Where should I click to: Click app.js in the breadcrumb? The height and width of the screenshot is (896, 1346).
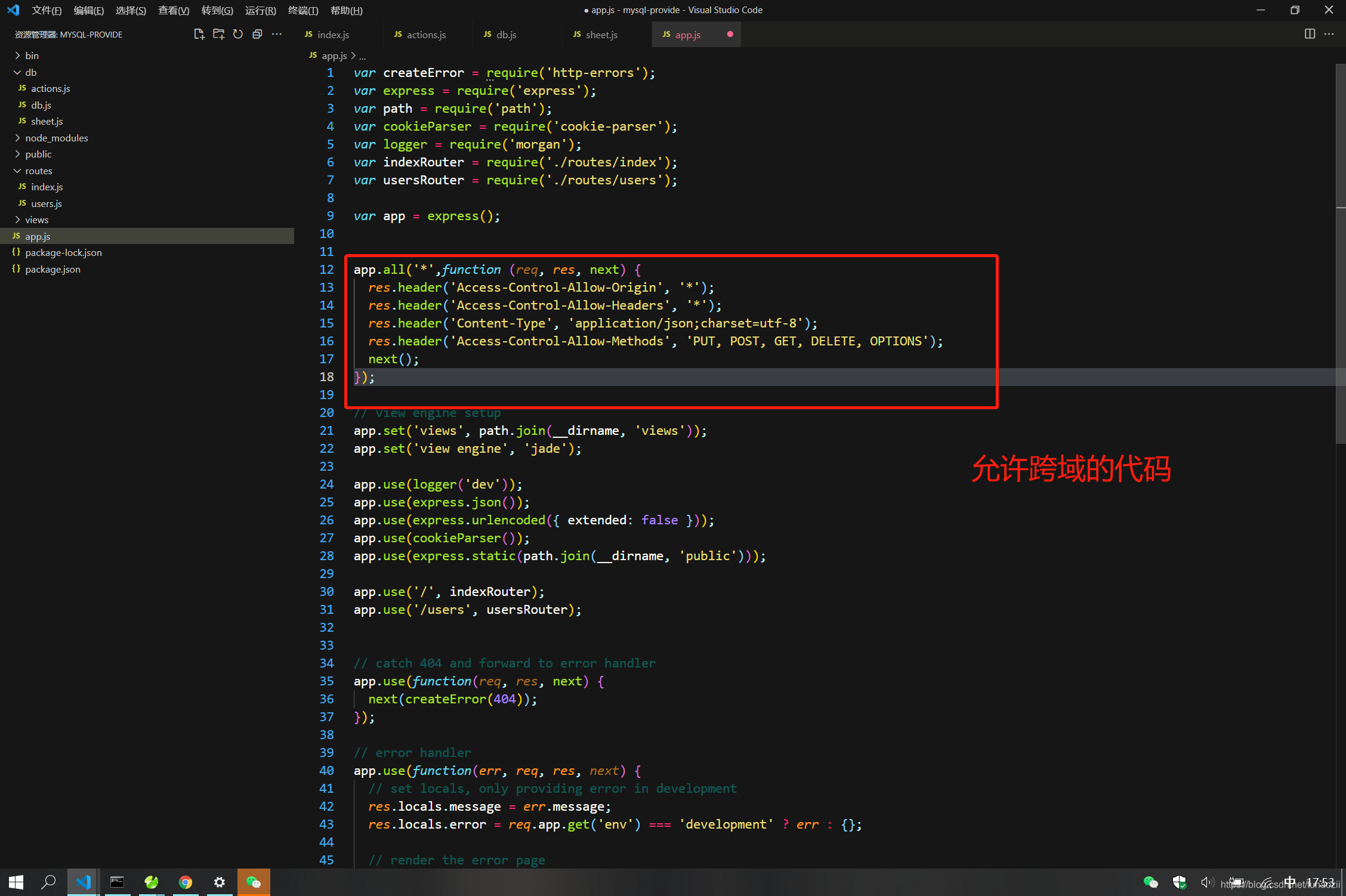(334, 55)
